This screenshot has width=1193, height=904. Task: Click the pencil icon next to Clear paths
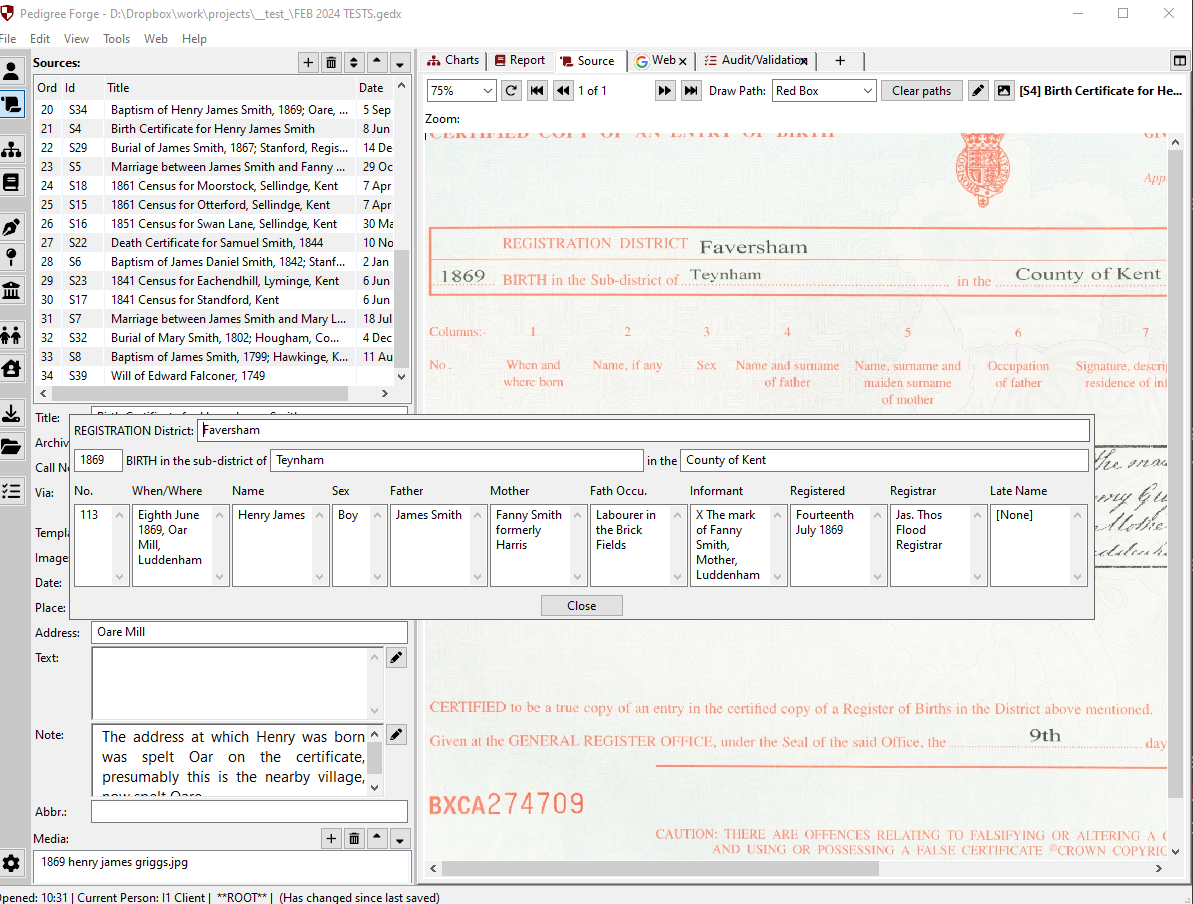(978, 91)
